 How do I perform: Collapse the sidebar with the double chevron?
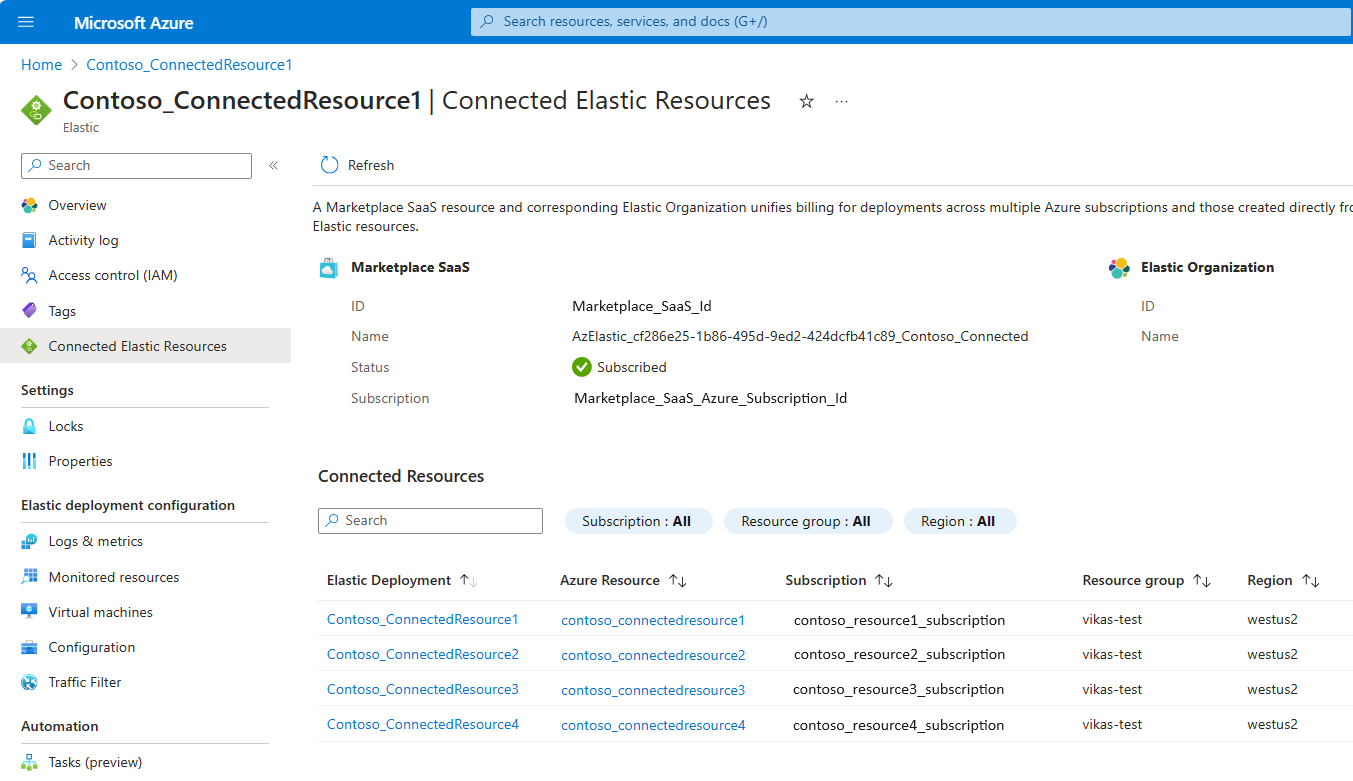(273, 166)
